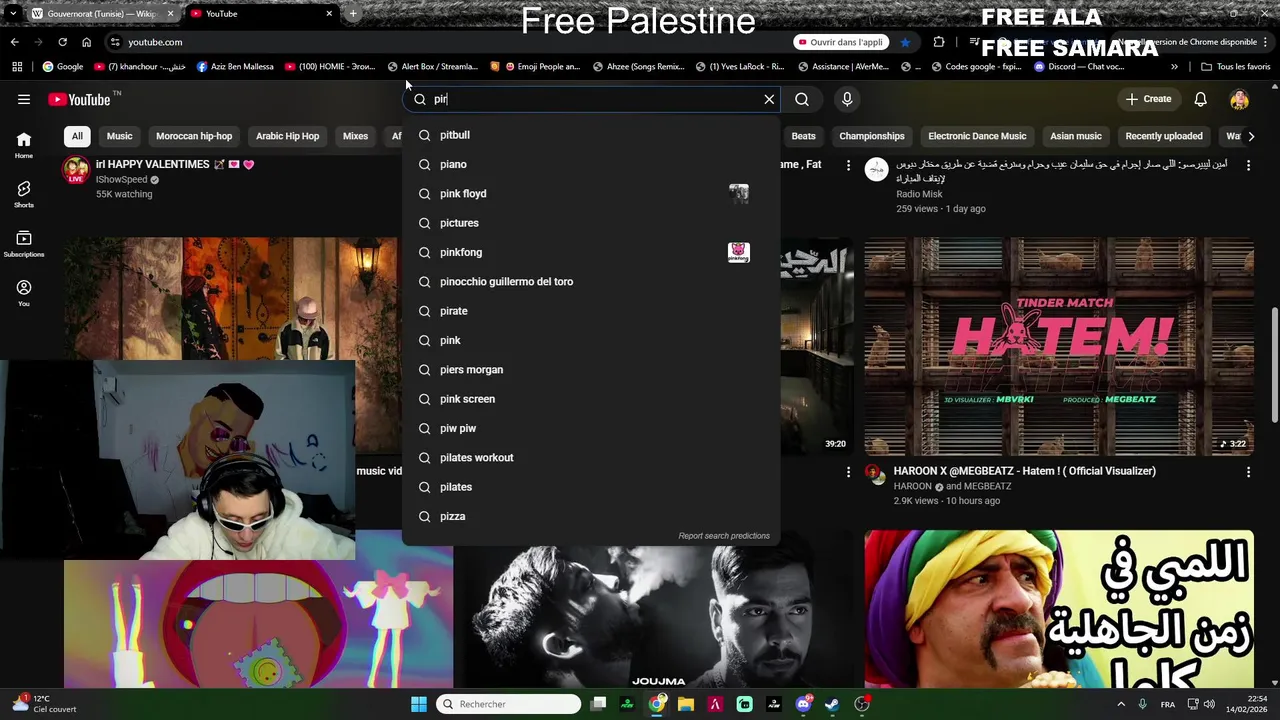Screen dimensions: 1280x720
Task: Clear the search box with the X
Action: coord(769,99)
